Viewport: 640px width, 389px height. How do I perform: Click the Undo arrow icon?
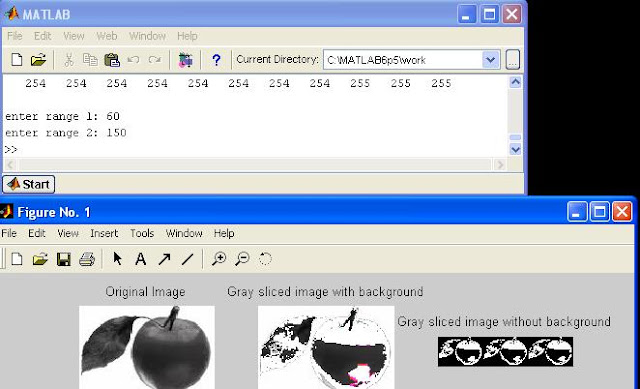click(x=133, y=60)
